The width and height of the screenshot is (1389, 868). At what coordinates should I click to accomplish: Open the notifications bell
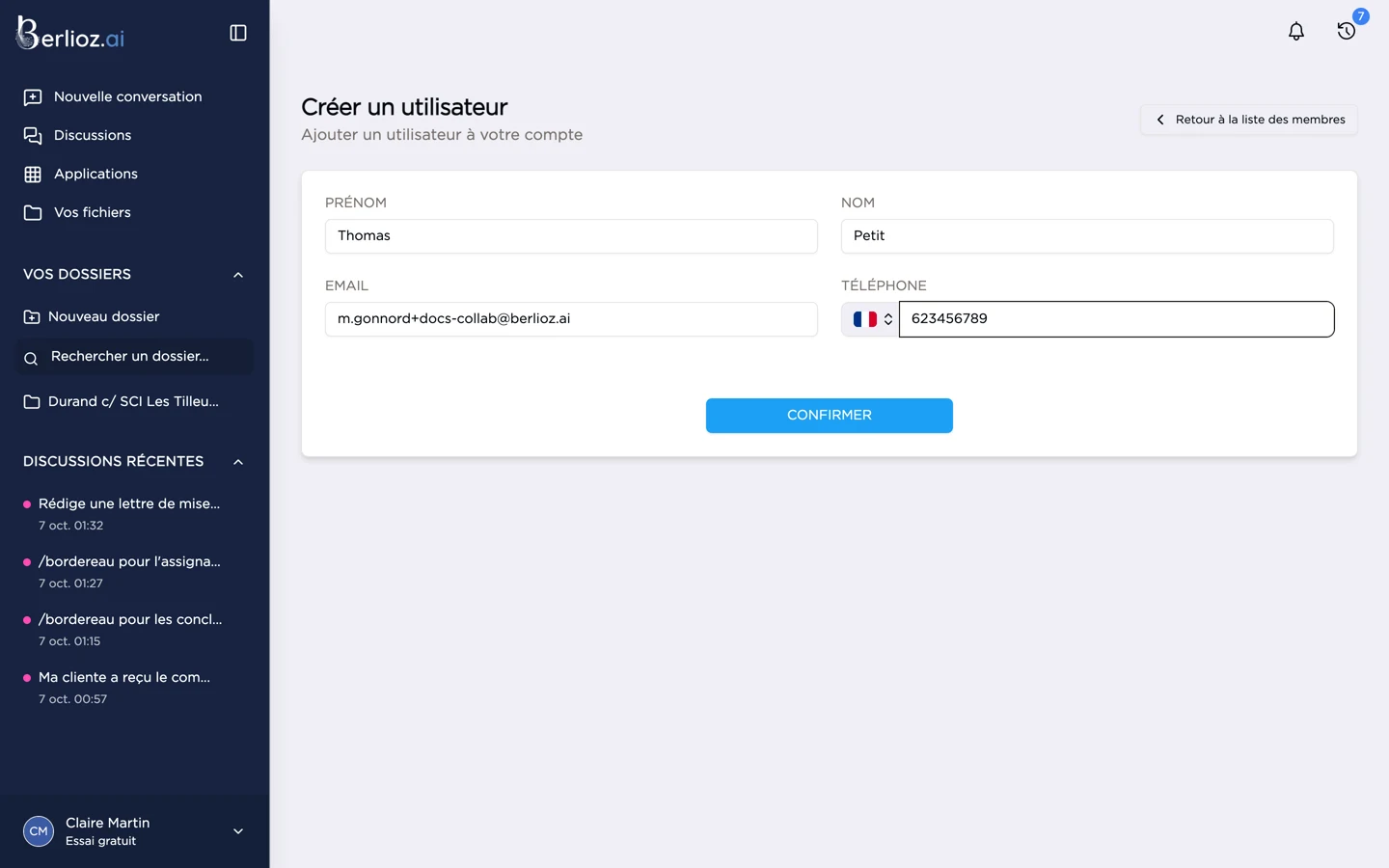(1296, 32)
